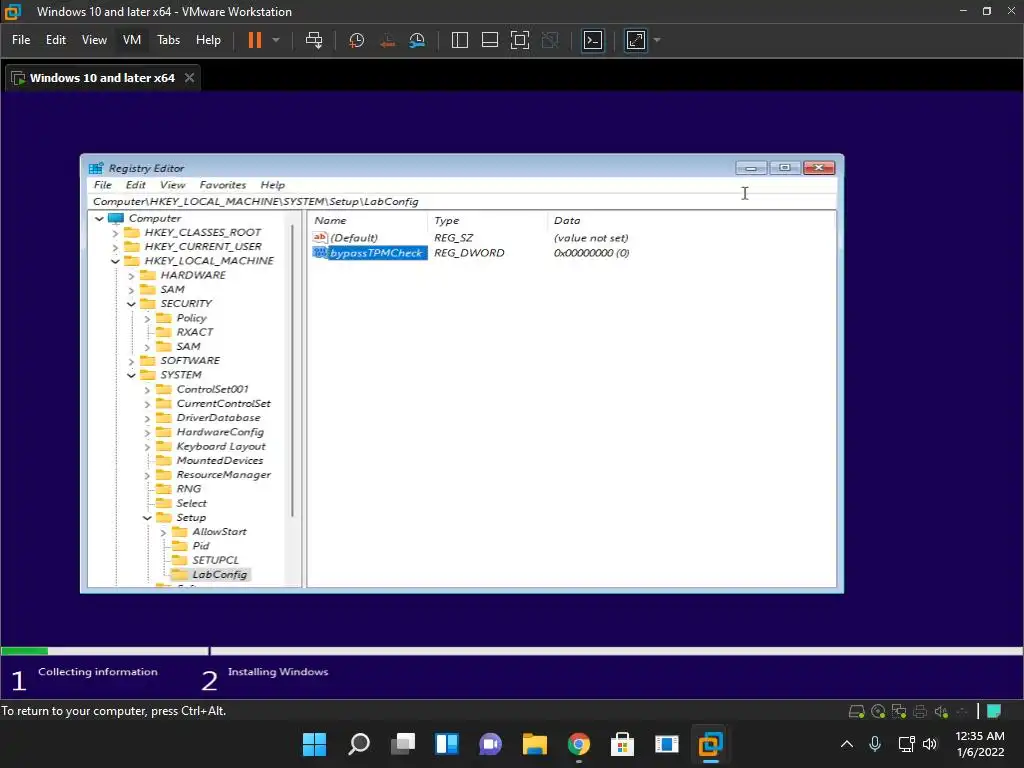The height and width of the screenshot is (768, 1024).
Task: Select the Windows 10 and later x64 tab
Action: 103,78
